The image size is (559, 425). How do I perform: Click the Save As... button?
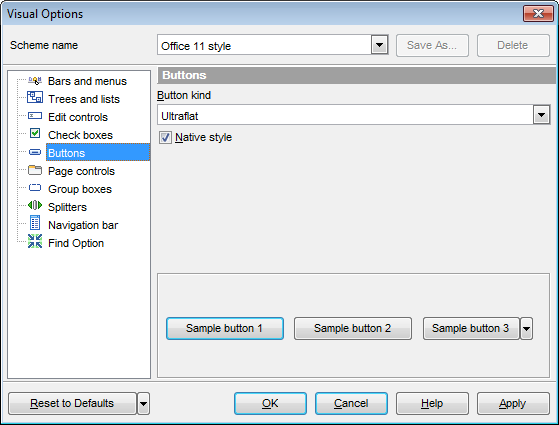432,45
